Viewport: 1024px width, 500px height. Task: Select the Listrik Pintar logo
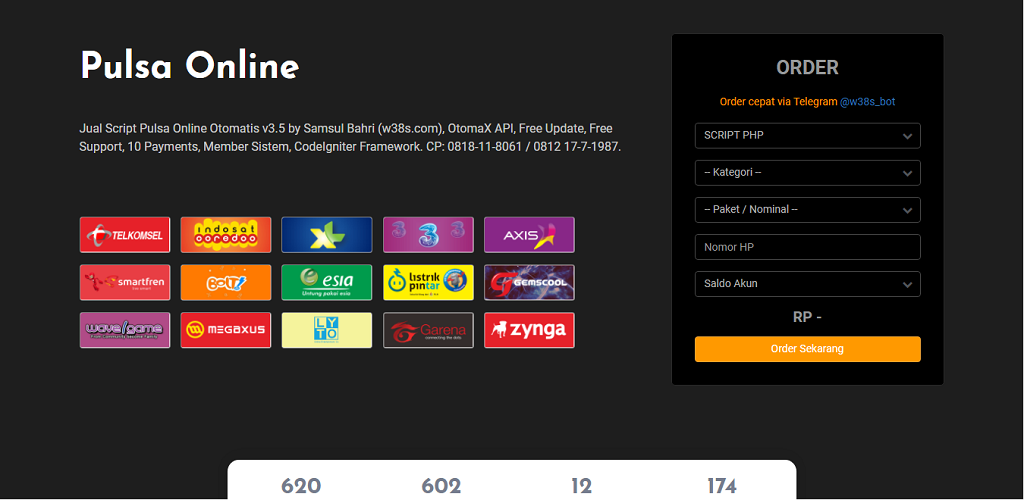428,283
